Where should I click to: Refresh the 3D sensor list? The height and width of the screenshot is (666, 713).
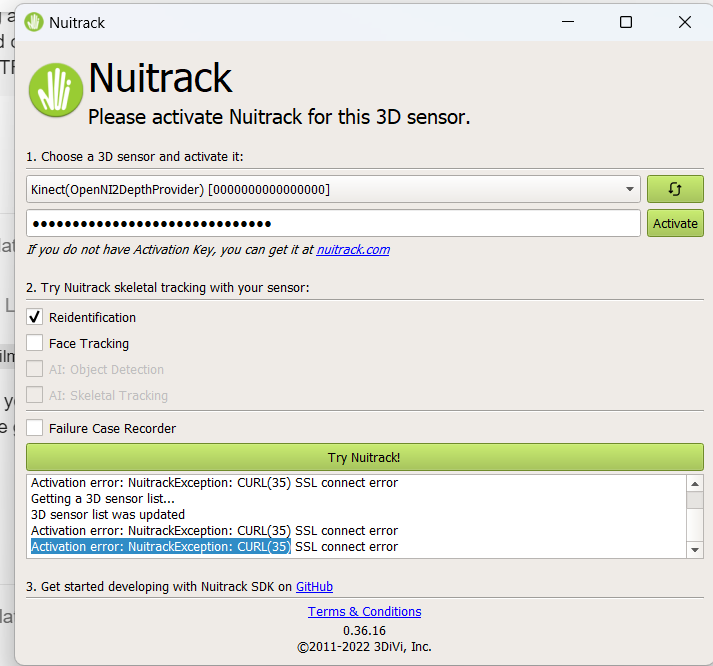pyautogui.click(x=675, y=189)
